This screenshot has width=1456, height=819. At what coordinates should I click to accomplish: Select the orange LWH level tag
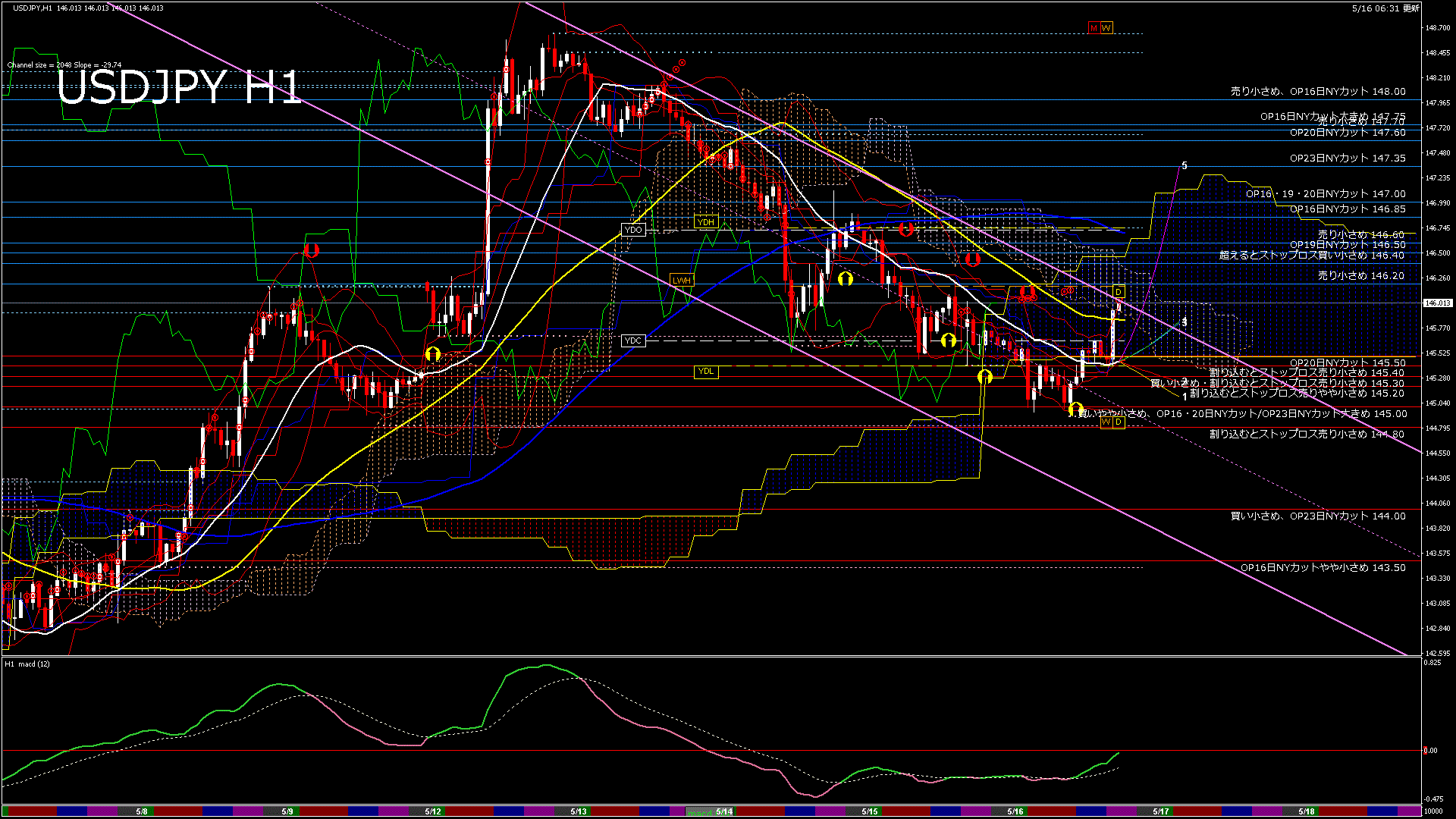coord(682,281)
